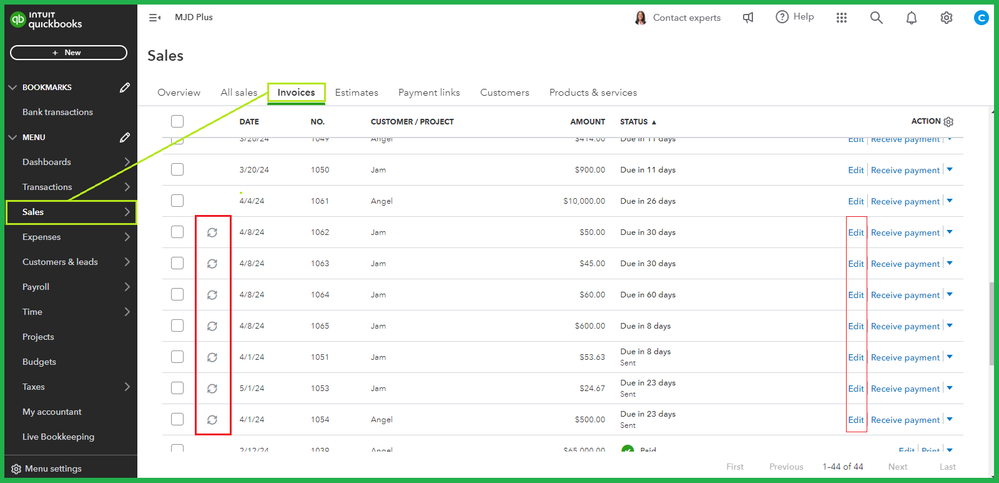Viewport: 999px width, 483px height.
Task: Toggle the select-all checkbox in header
Action: [x=177, y=122]
